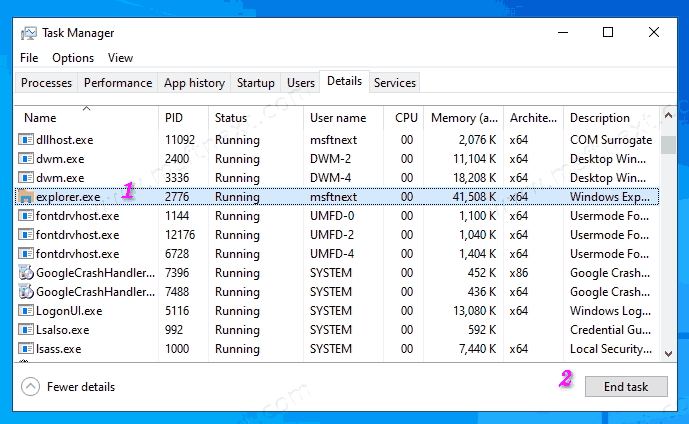
Task: Click the fontdrvhost.exe icon with PID 1144
Action: point(26,216)
